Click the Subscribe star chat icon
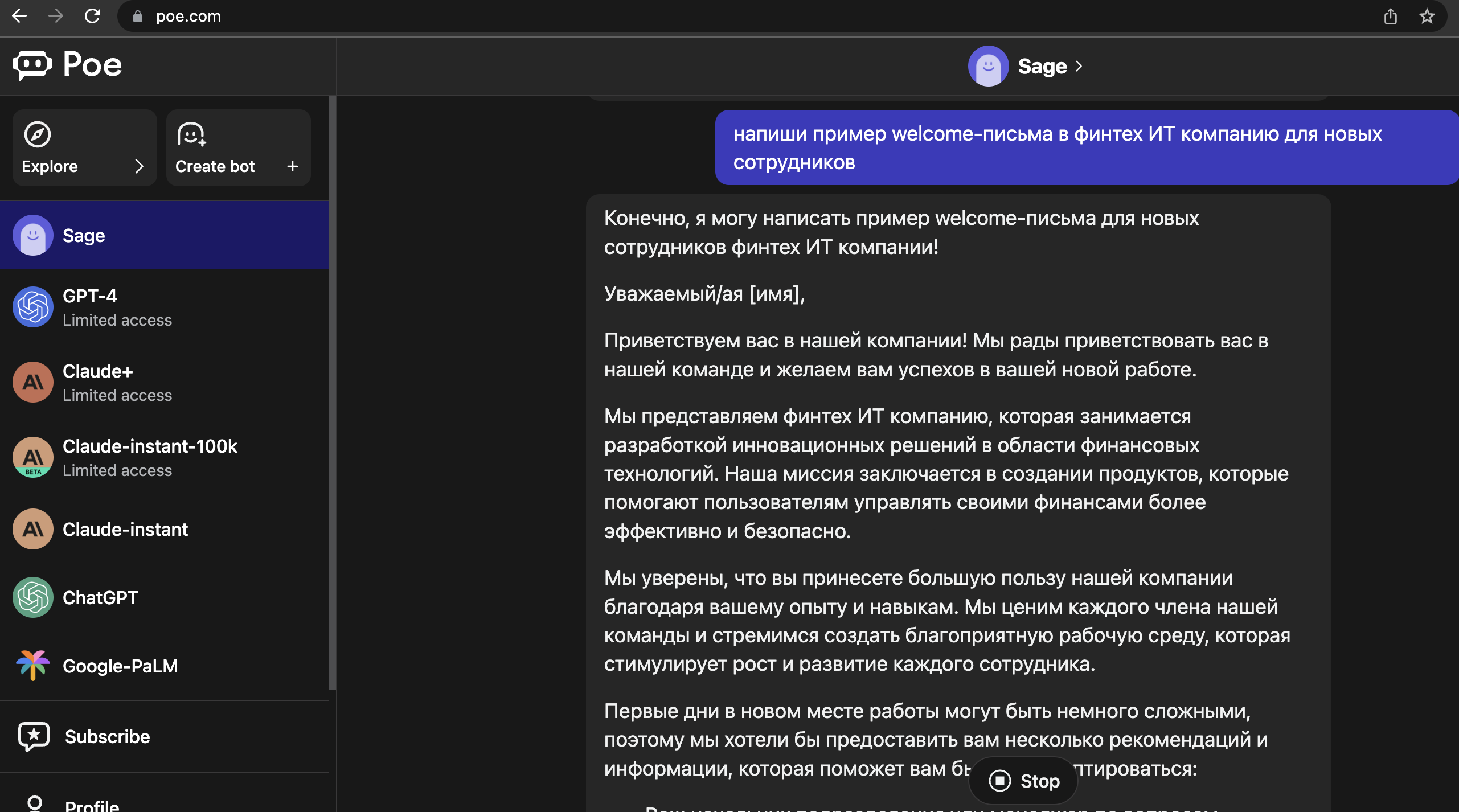Image resolution: width=1459 pixels, height=812 pixels. click(34, 736)
